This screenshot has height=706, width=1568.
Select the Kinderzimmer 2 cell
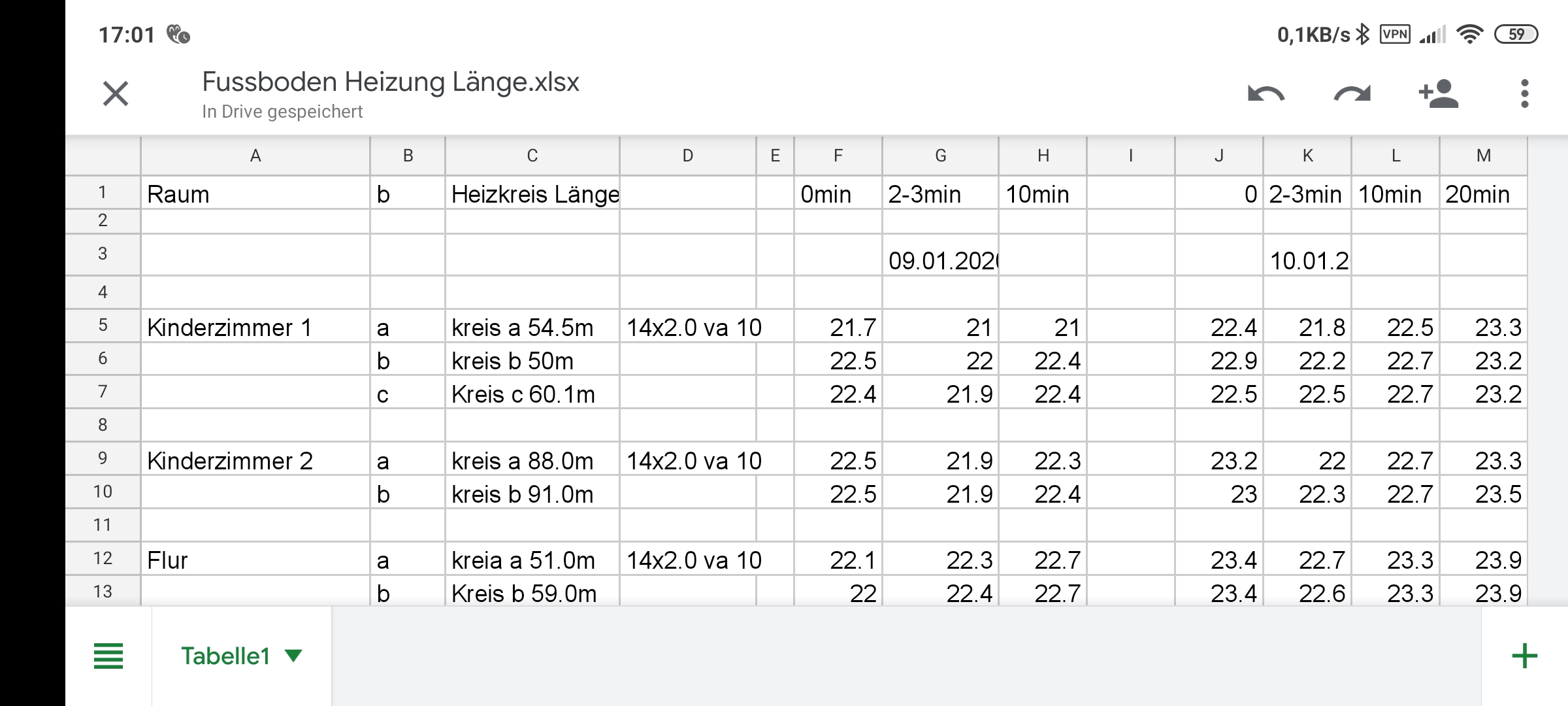point(255,459)
